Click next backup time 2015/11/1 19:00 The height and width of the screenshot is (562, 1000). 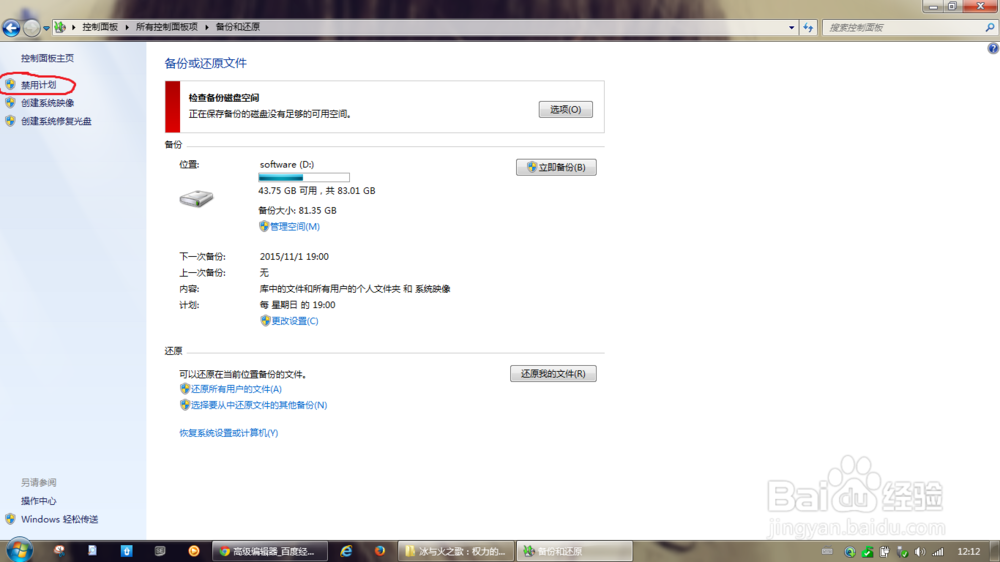(x=294, y=256)
